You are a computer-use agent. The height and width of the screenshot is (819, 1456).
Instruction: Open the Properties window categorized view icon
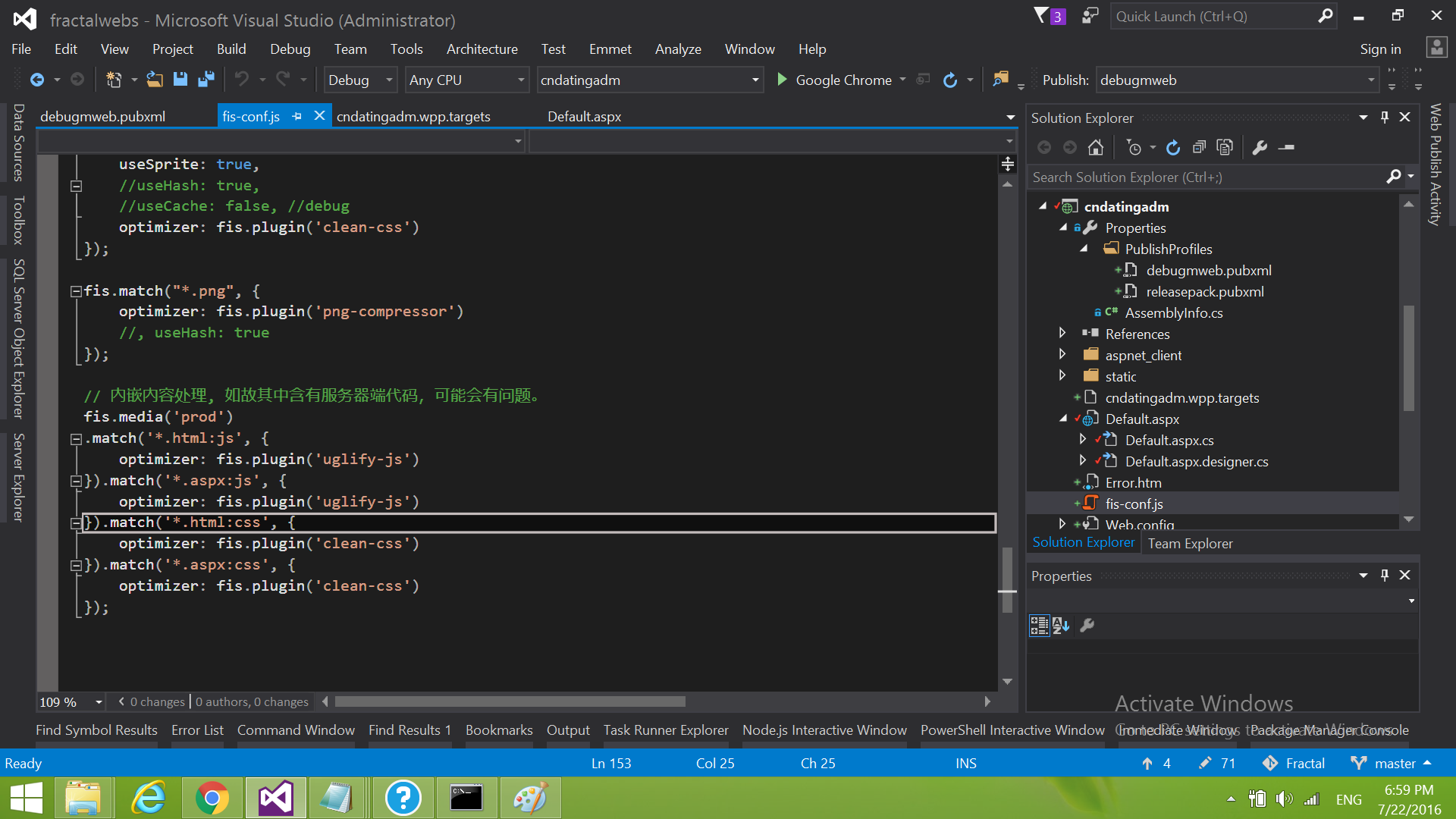click(x=1039, y=625)
